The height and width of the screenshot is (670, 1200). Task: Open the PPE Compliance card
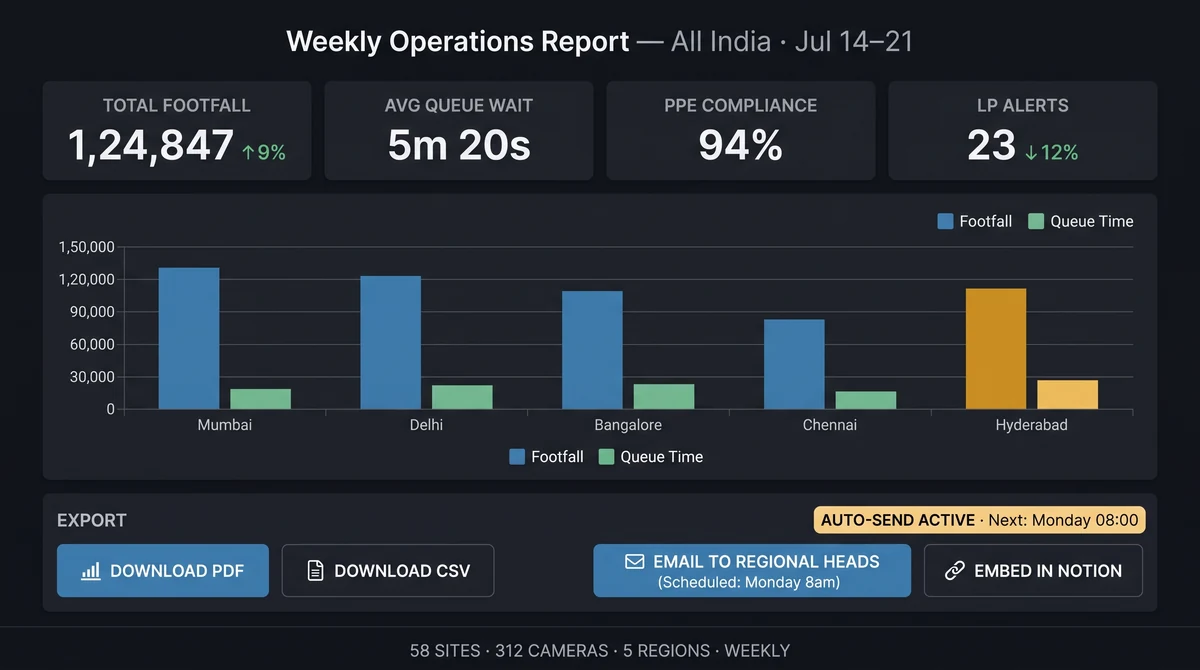coord(741,131)
